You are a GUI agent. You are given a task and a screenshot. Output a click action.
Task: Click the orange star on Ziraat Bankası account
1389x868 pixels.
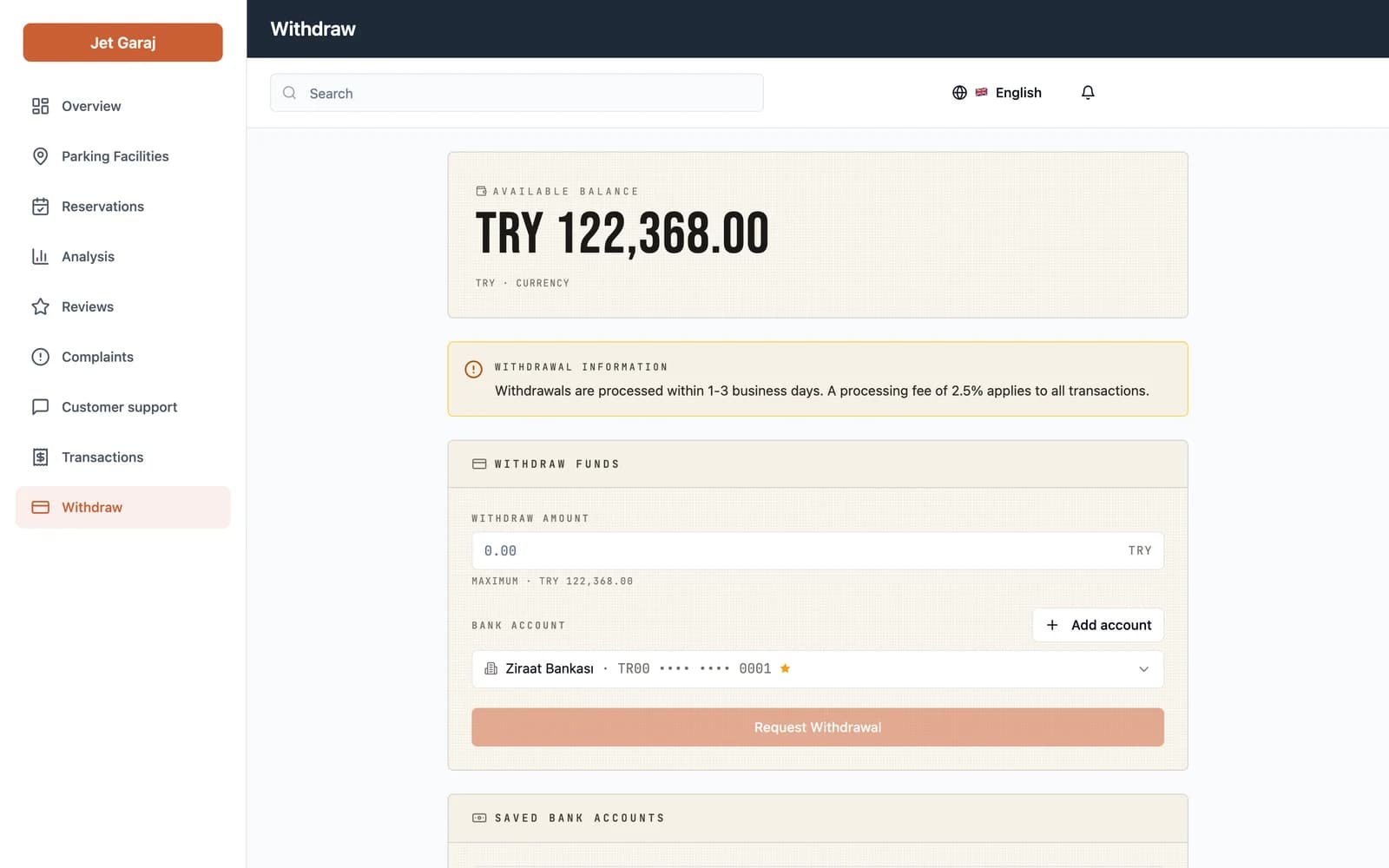click(x=785, y=668)
